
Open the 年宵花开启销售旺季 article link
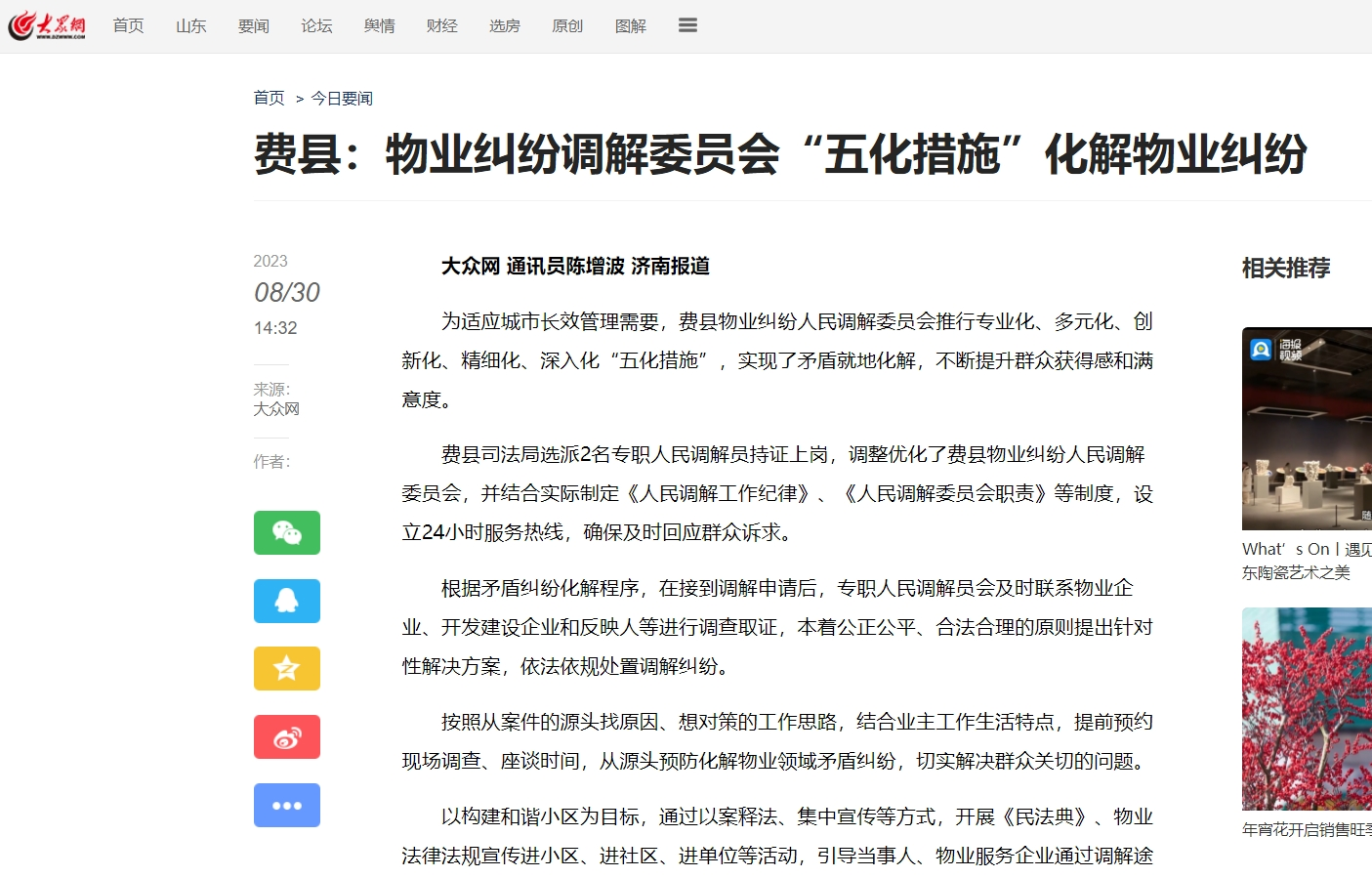(x=1307, y=829)
